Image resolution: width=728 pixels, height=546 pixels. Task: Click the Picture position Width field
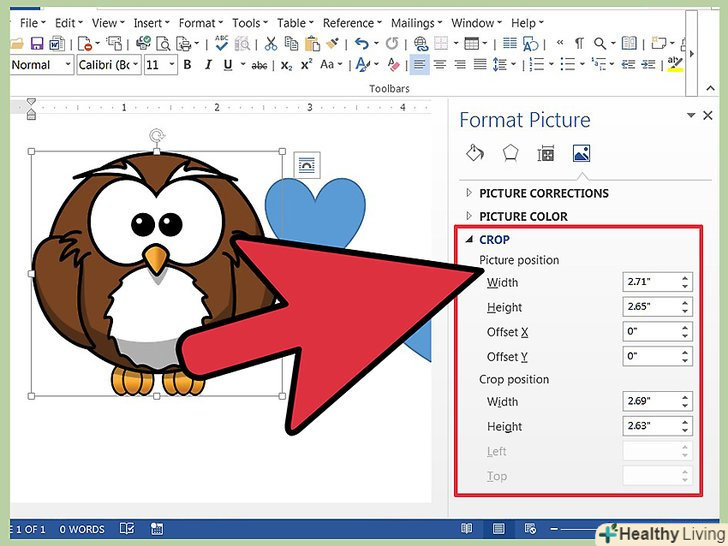pos(650,283)
